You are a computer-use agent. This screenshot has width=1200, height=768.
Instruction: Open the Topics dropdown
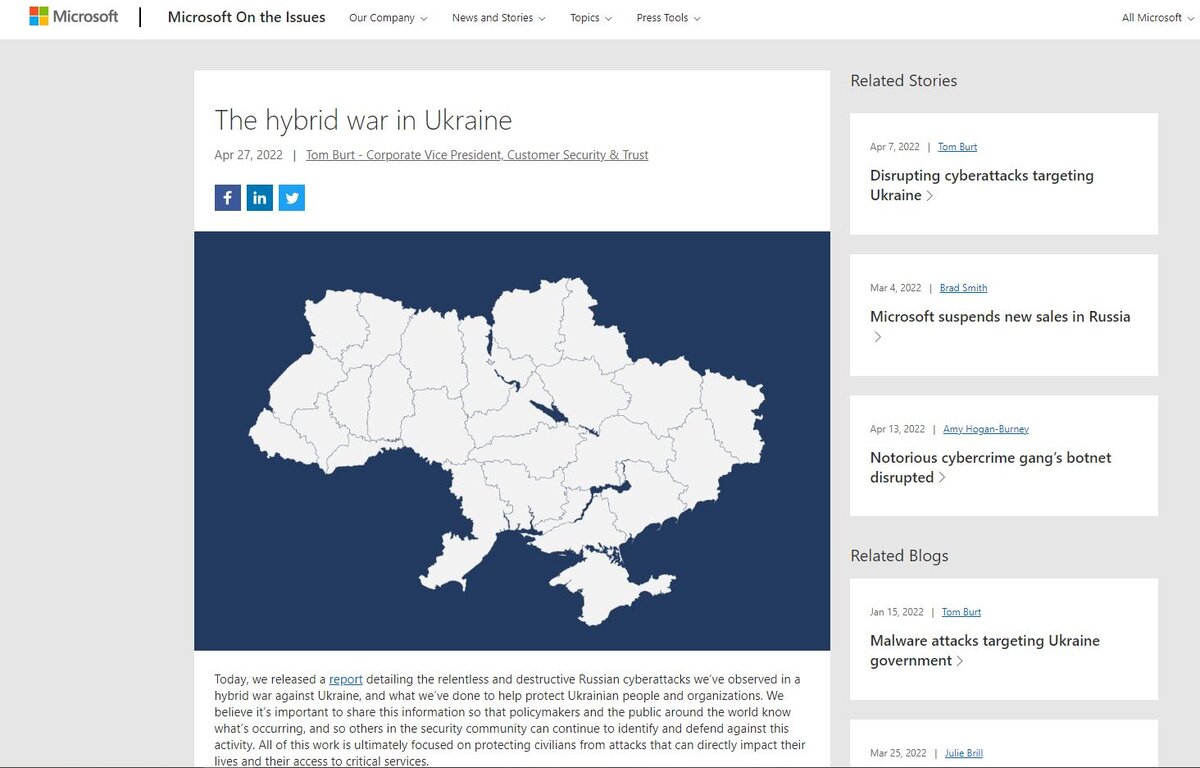[591, 18]
